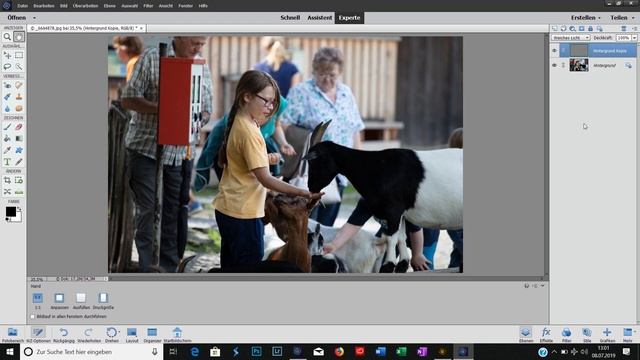Click the Anpassen fit screen button
Screen dimensions: 640x360
59,301
